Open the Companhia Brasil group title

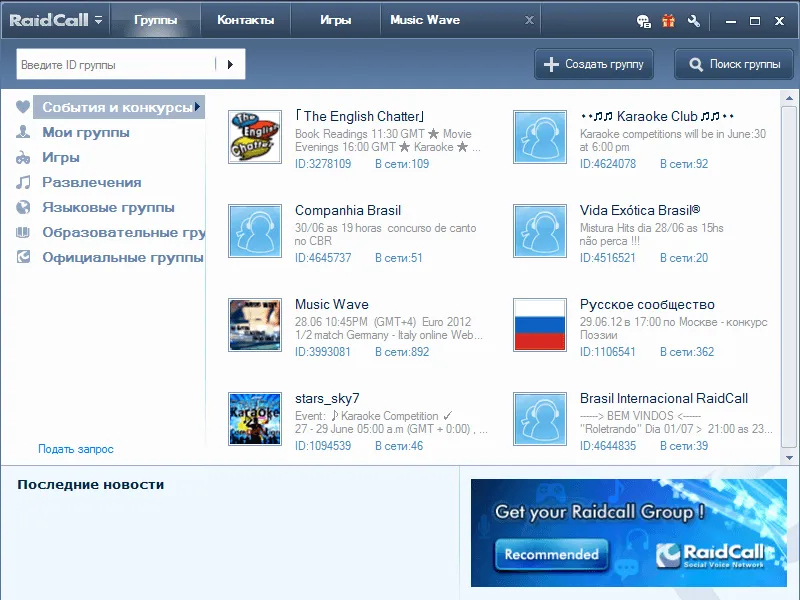348,210
